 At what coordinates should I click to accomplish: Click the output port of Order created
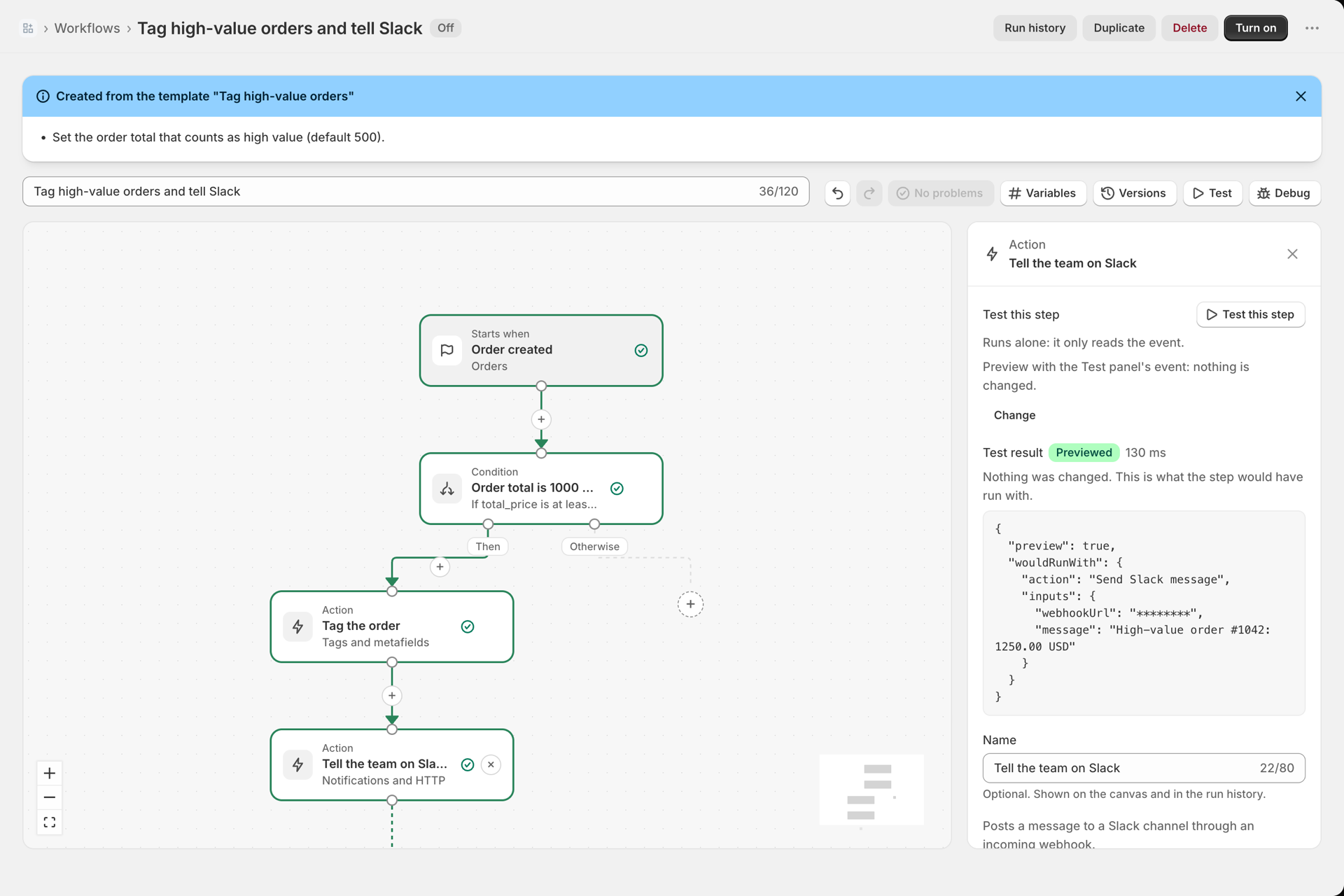541,386
